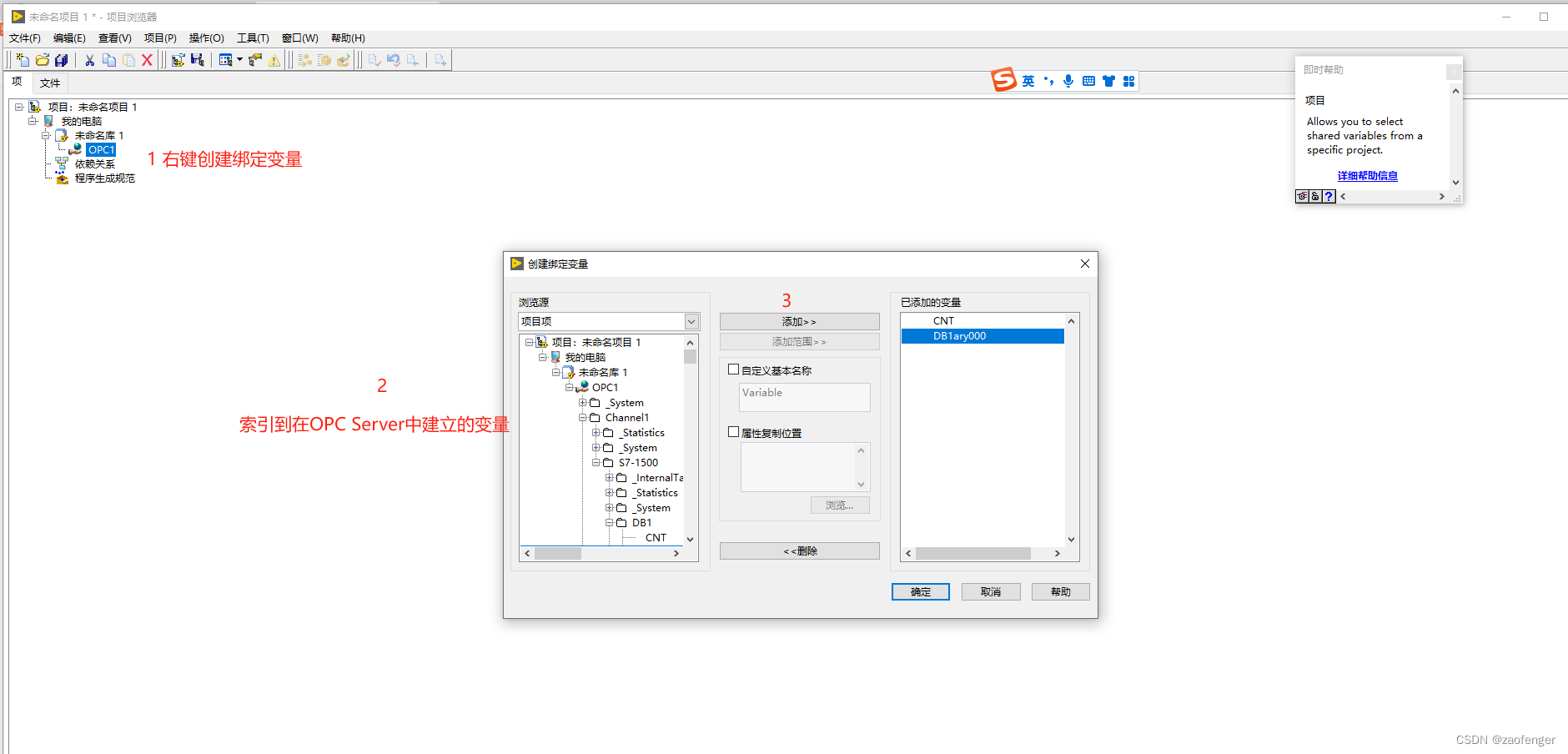
Task: Click the Sogou 英 input method icon
Action: click(x=1028, y=80)
